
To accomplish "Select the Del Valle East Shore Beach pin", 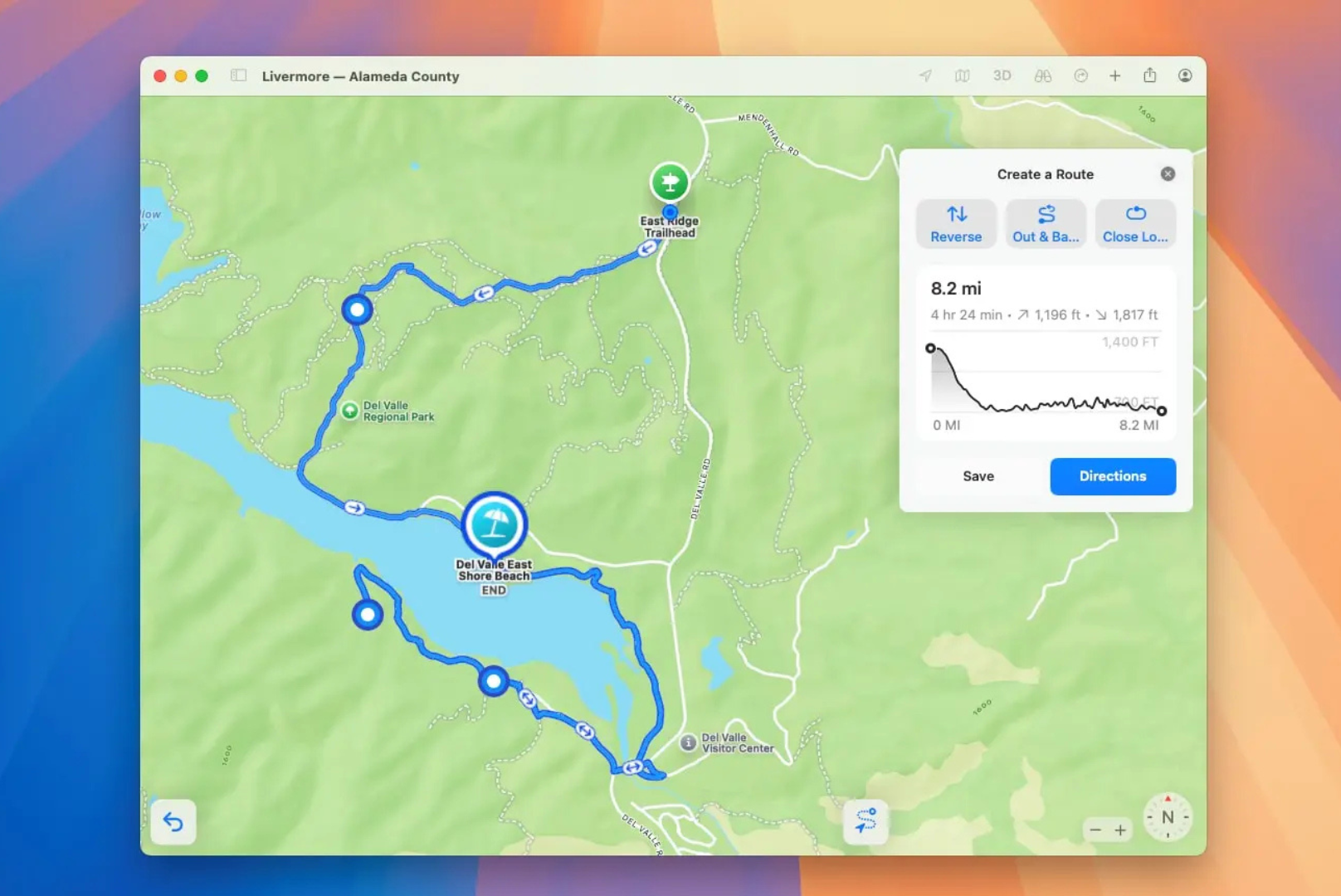I will tap(495, 523).
